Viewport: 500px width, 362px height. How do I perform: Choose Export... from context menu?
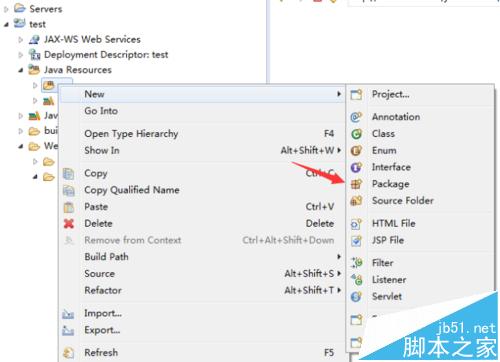202,330
